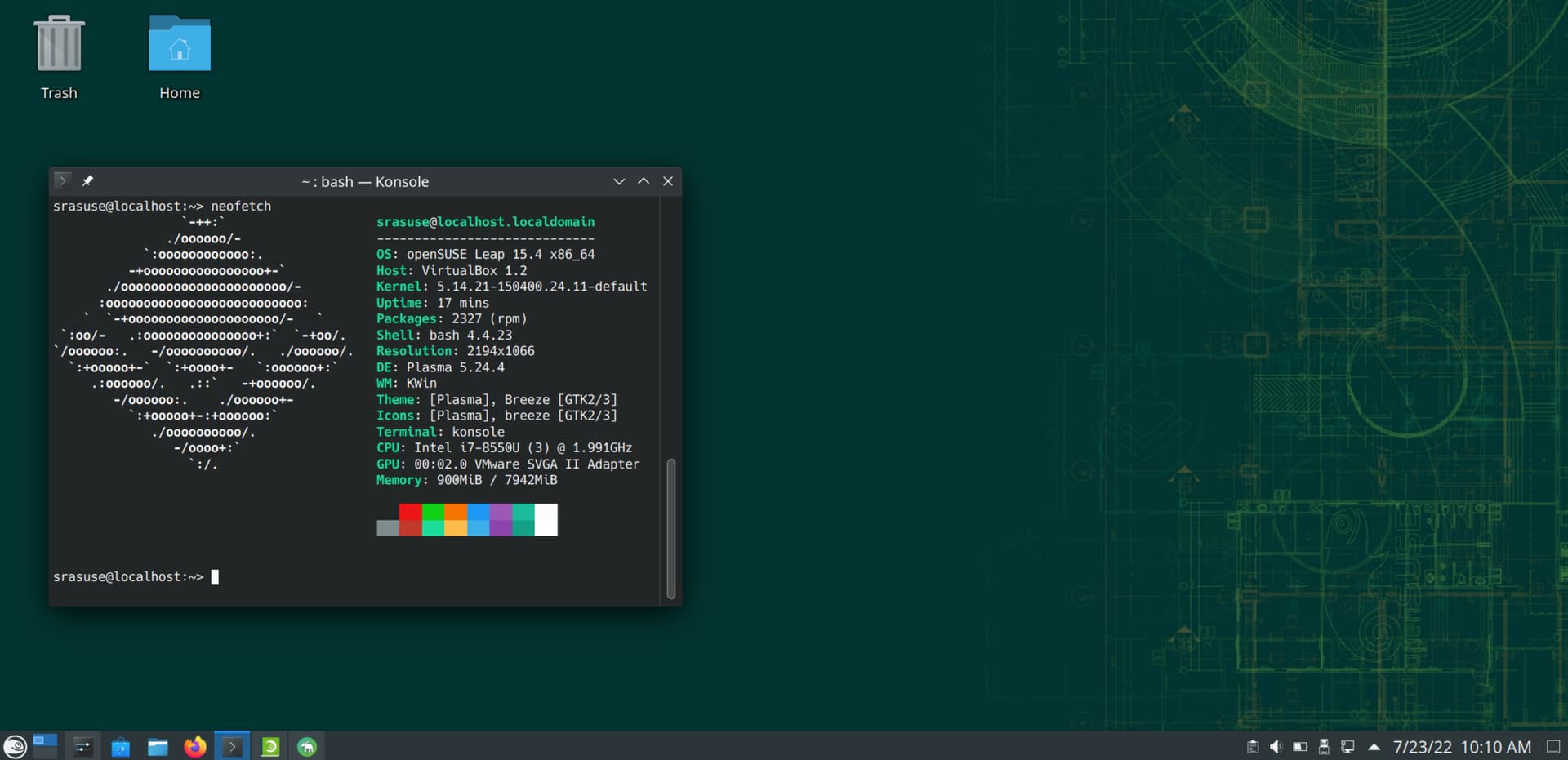
Task: Open Dolphin file manager from taskbar
Action: pos(158,746)
